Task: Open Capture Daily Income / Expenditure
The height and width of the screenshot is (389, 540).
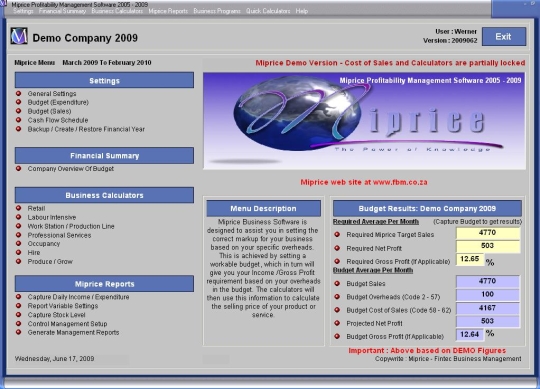Action: (79, 297)
